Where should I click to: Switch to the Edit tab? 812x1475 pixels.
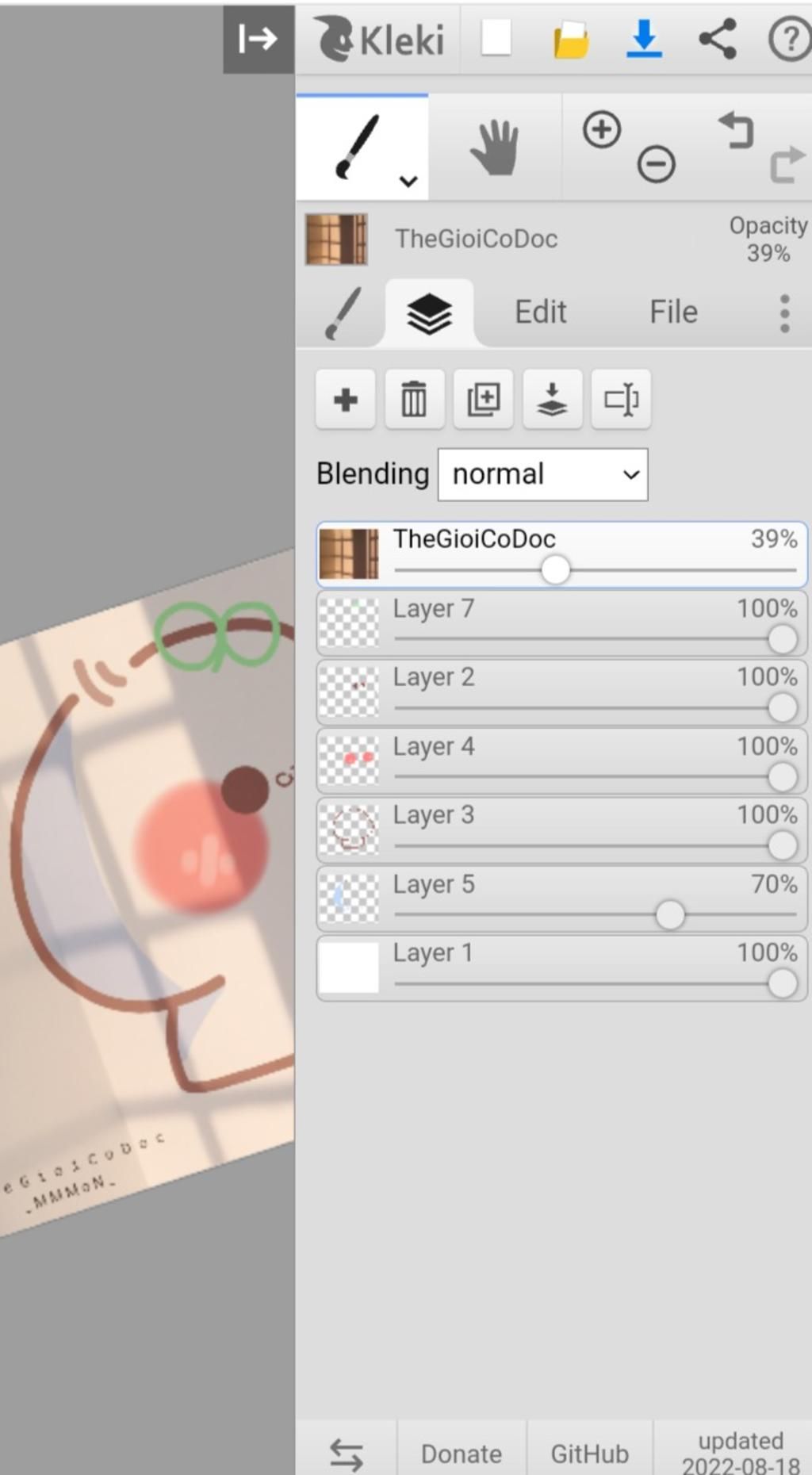[540, 312]
